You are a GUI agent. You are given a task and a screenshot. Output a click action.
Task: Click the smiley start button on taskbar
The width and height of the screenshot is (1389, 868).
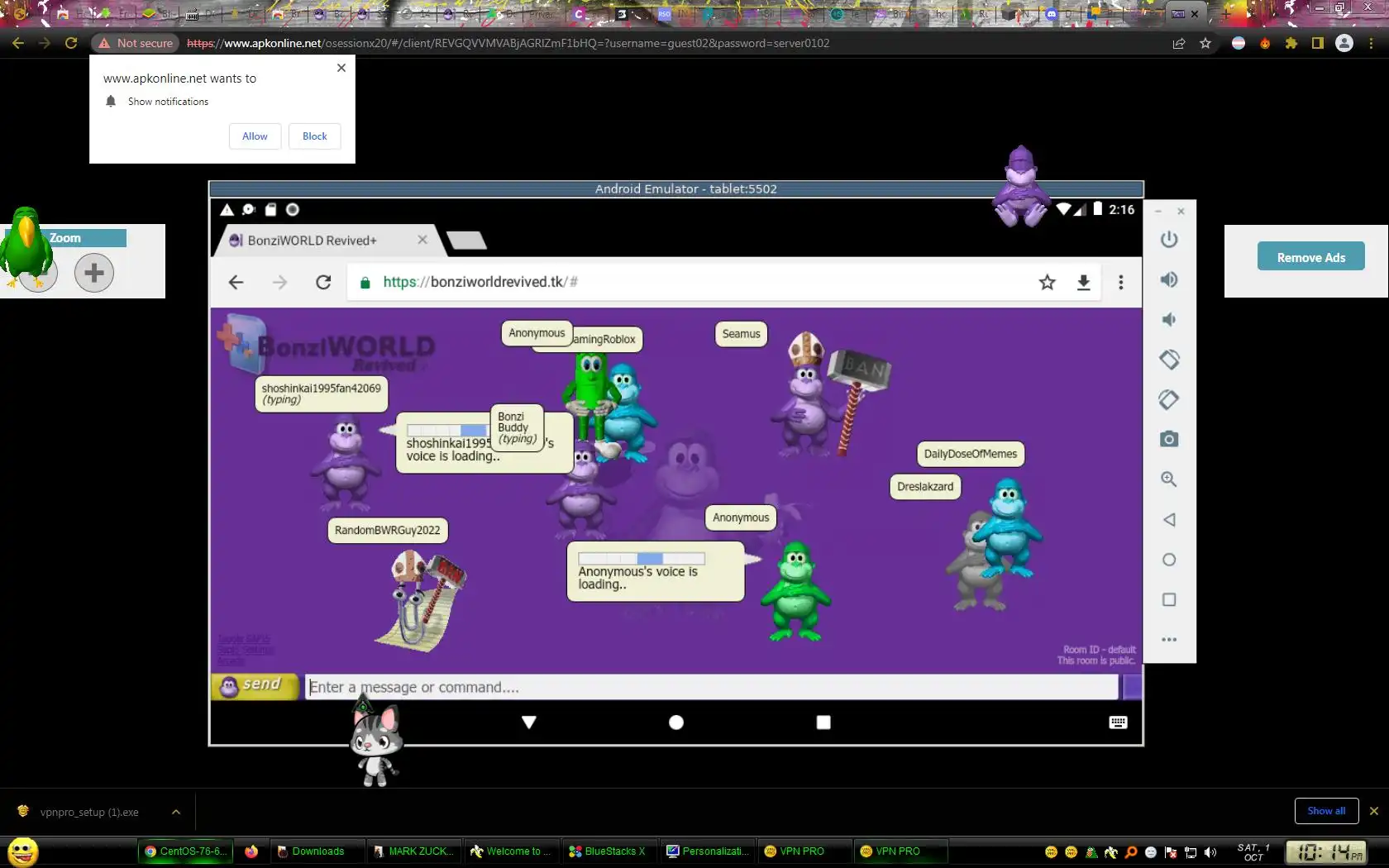pos(22,851)
